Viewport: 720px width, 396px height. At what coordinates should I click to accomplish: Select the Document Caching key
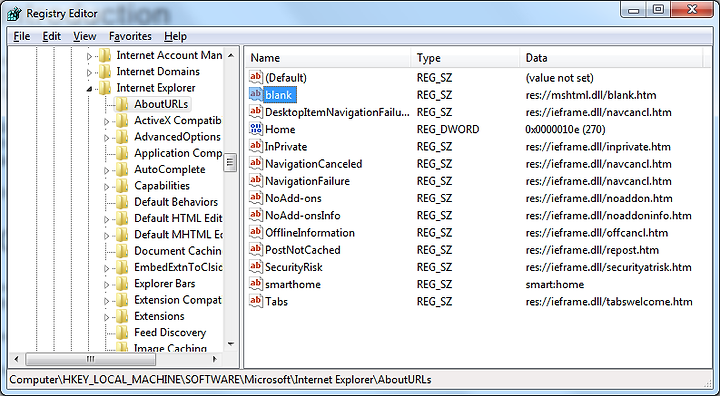point(178,251)
